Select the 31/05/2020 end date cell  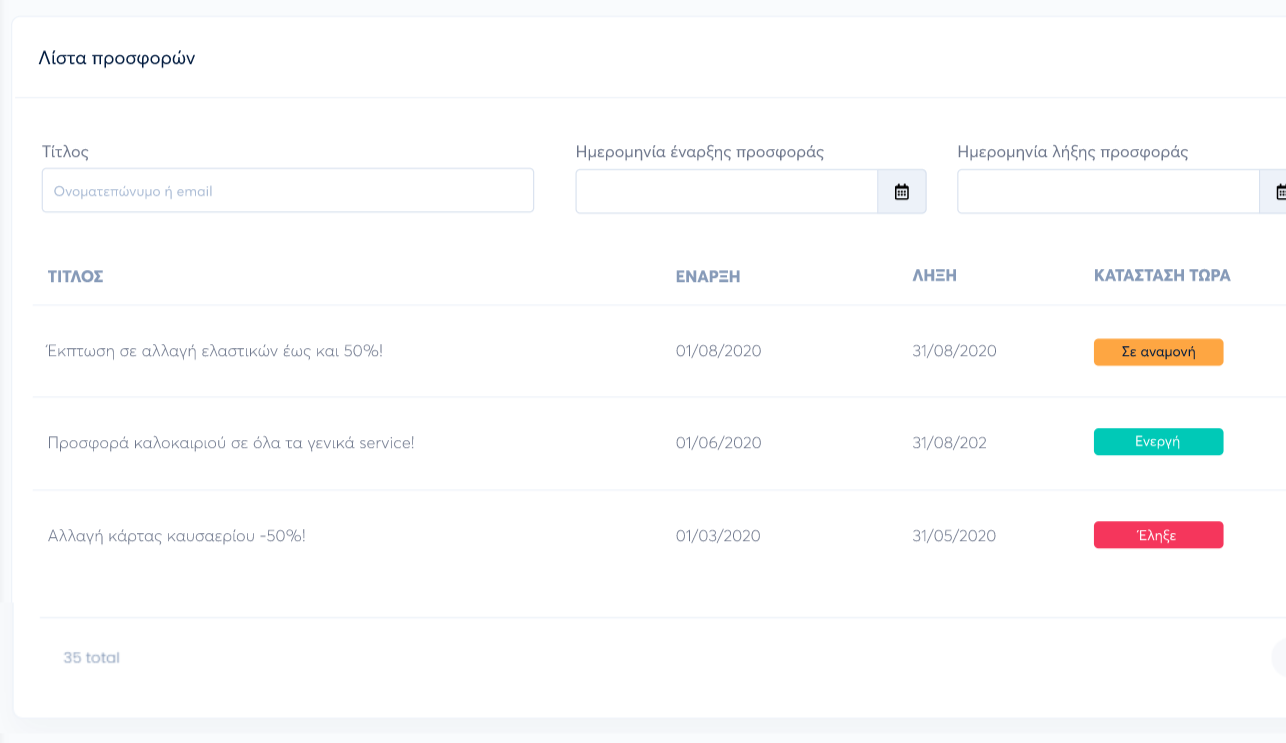pyautogui.click(x=954, y=536)
